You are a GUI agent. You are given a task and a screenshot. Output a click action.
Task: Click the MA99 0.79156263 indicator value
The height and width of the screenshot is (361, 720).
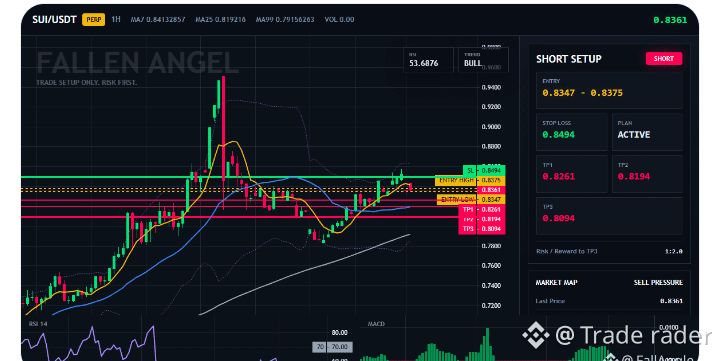tap(285, 19)
